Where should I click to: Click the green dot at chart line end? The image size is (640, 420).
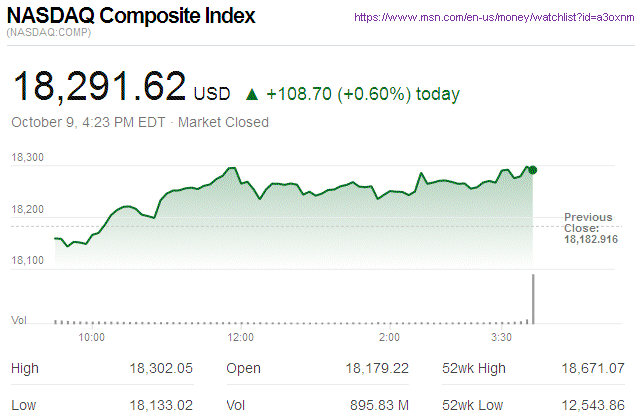coord(533,170)
